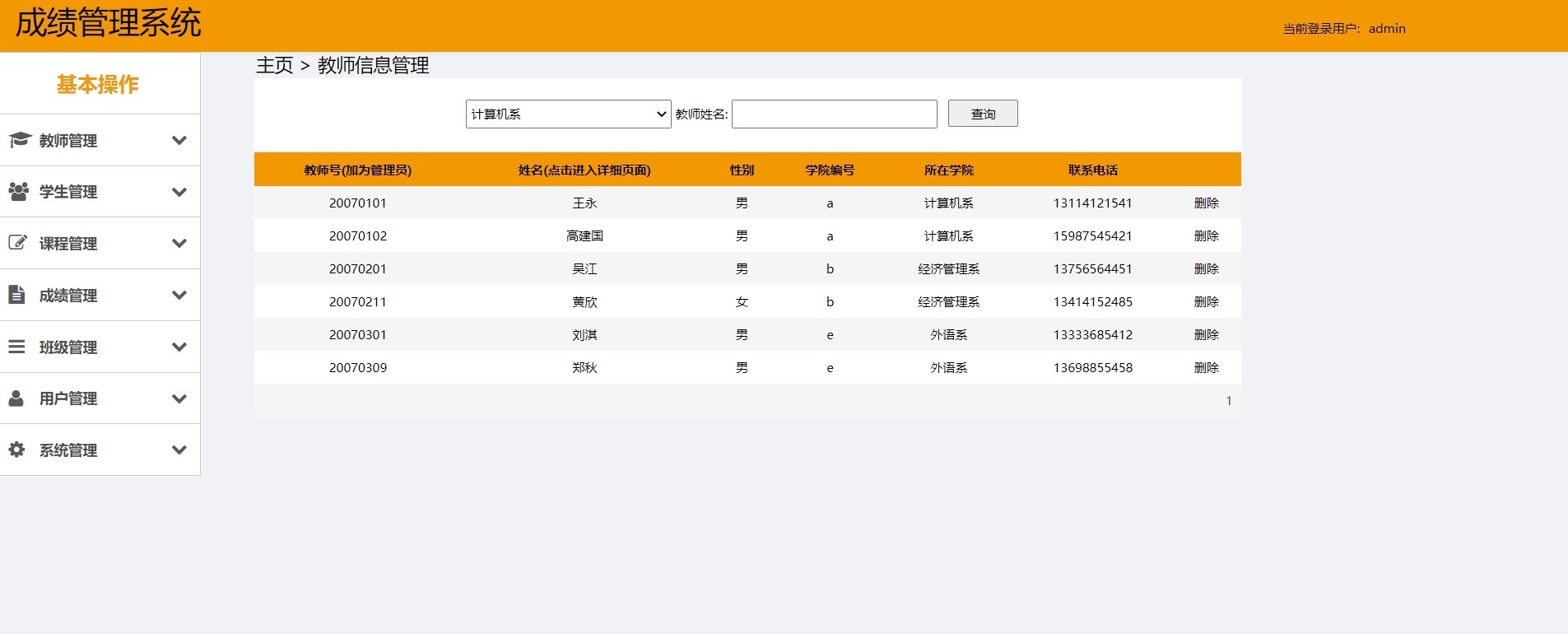Open details for teacher 吴江

(x=584, y=268)
